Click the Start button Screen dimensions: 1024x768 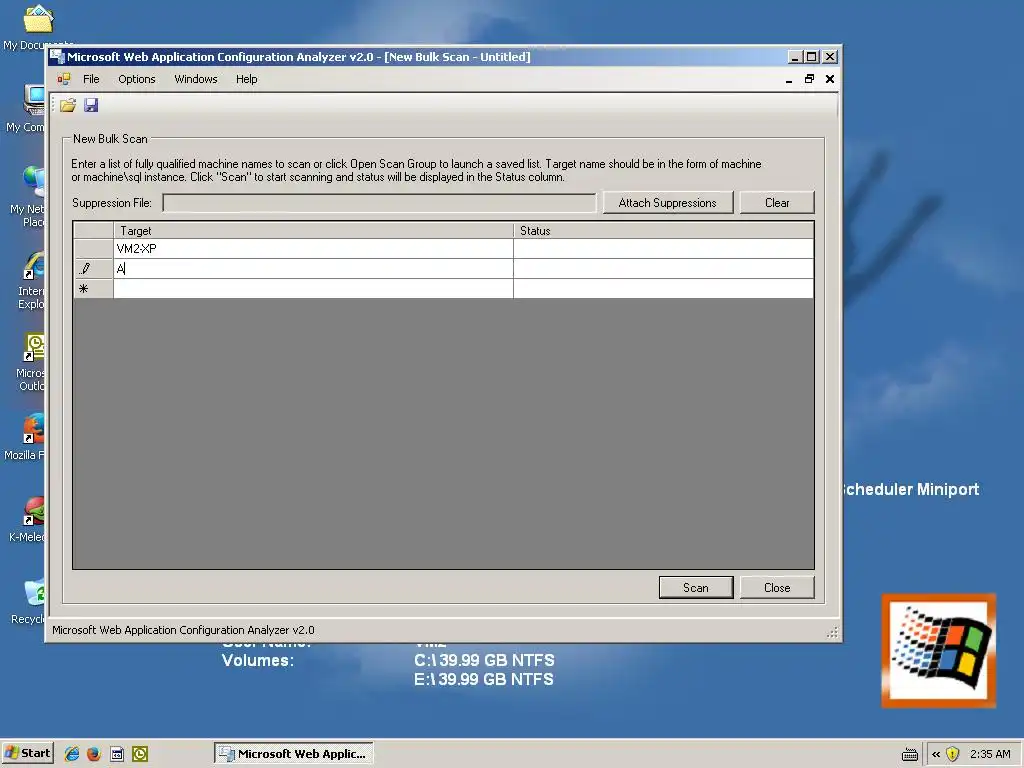point(27,754)
